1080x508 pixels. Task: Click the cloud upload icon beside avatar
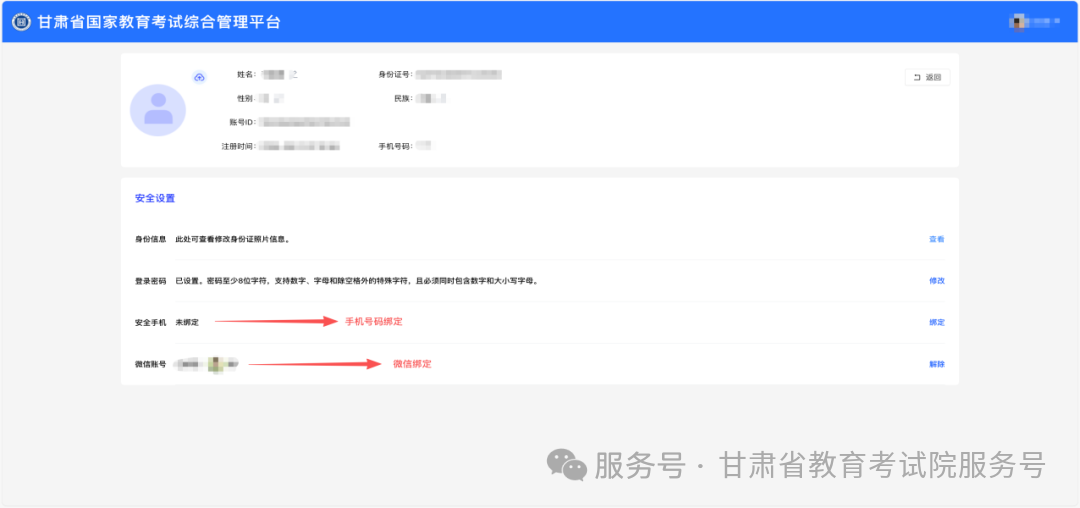(x=199, y=77)
